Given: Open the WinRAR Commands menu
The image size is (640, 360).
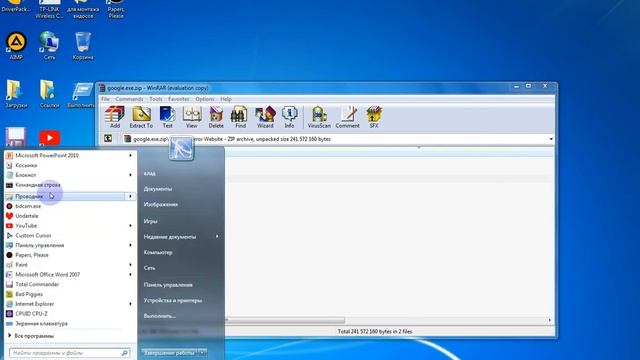Looking at the screenshot, I should pyautogui.click(x=129, y=99).
